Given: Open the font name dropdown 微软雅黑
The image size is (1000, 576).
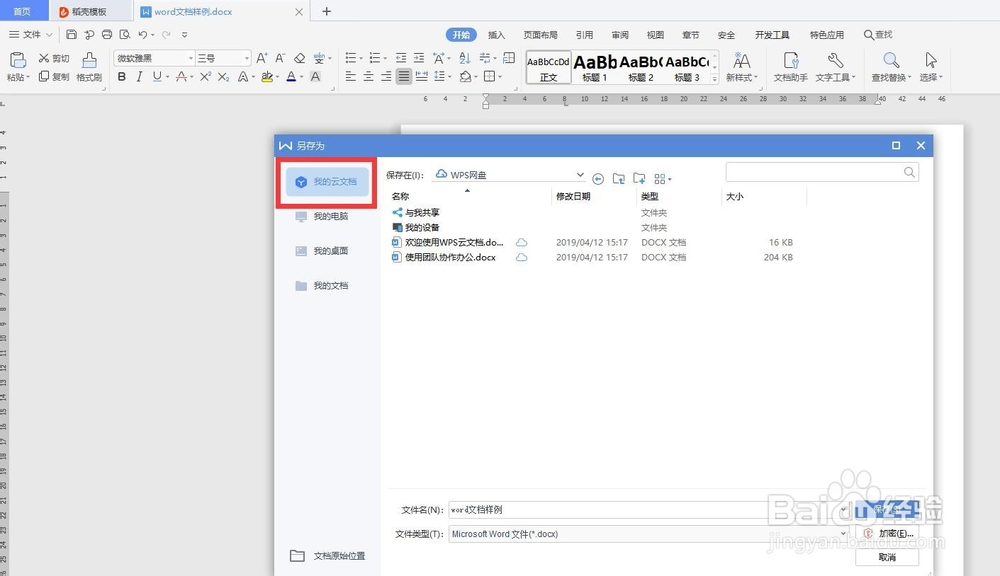Looking at the screenshot, I should click(150, 57).
